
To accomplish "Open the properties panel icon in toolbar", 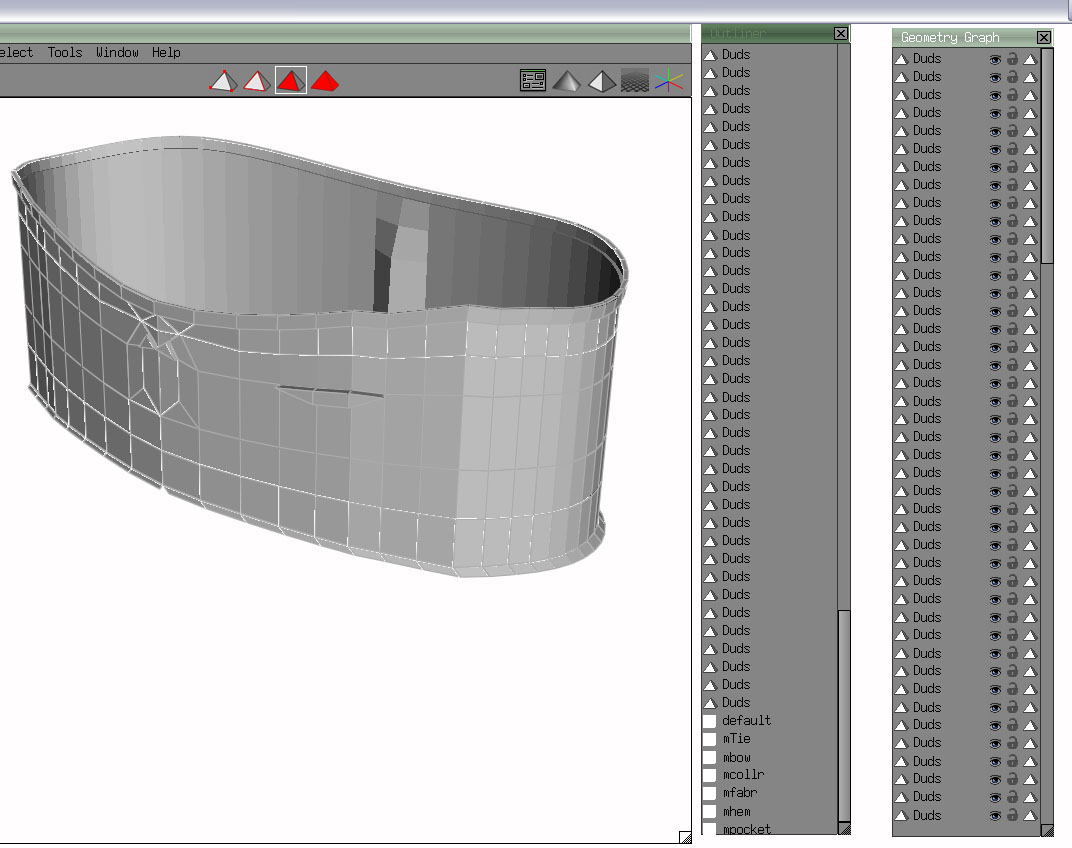I will click(x=533, y=81).
